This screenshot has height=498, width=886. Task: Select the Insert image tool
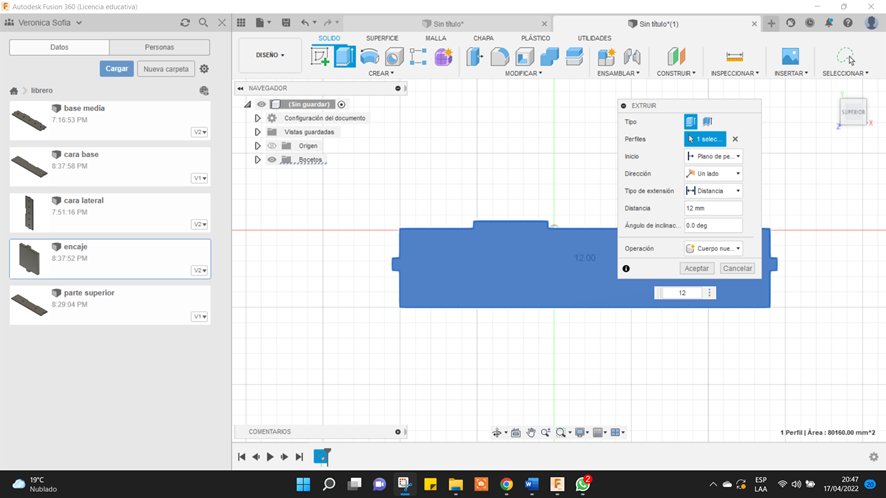[x=791, y=57]
